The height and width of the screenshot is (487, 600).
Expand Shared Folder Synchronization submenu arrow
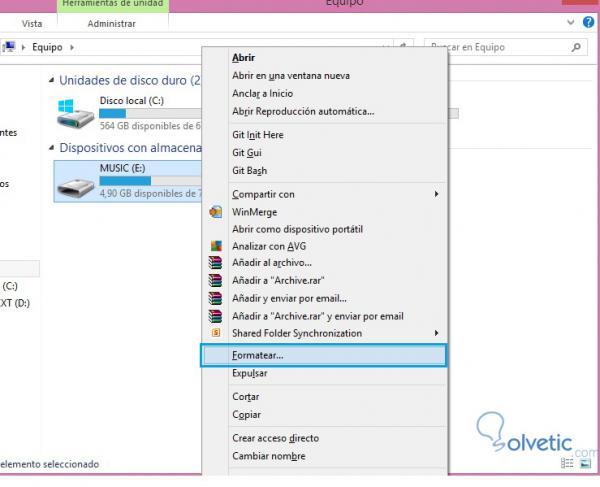(436, 333)
